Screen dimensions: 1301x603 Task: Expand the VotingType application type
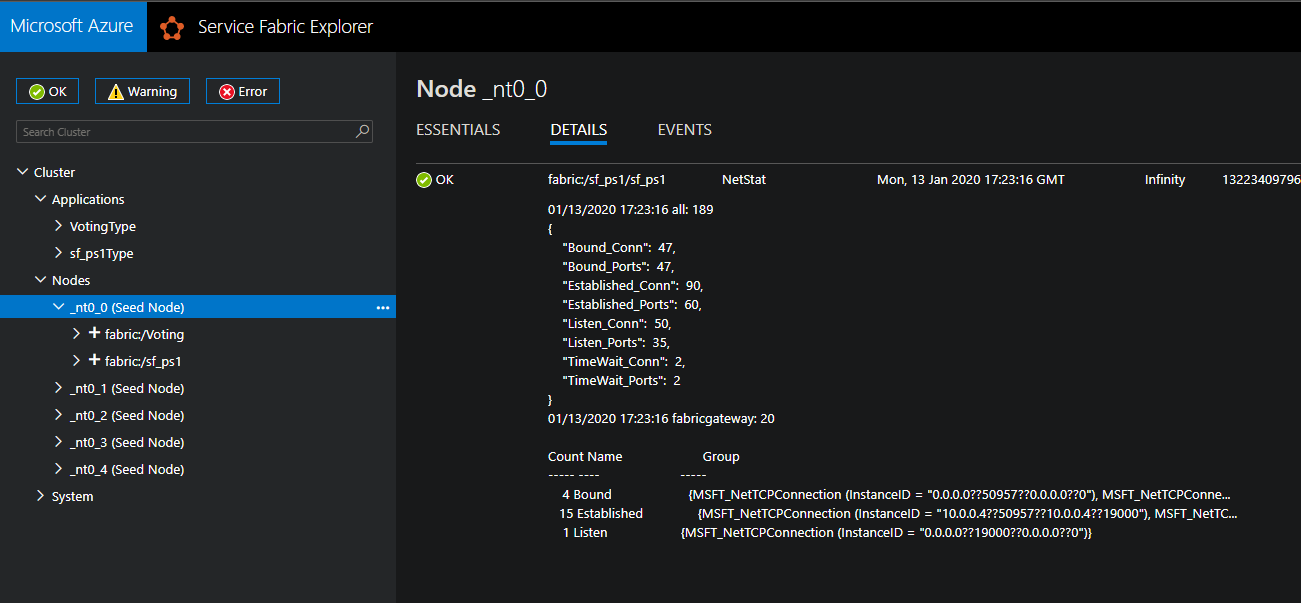(x=59, y=226)
